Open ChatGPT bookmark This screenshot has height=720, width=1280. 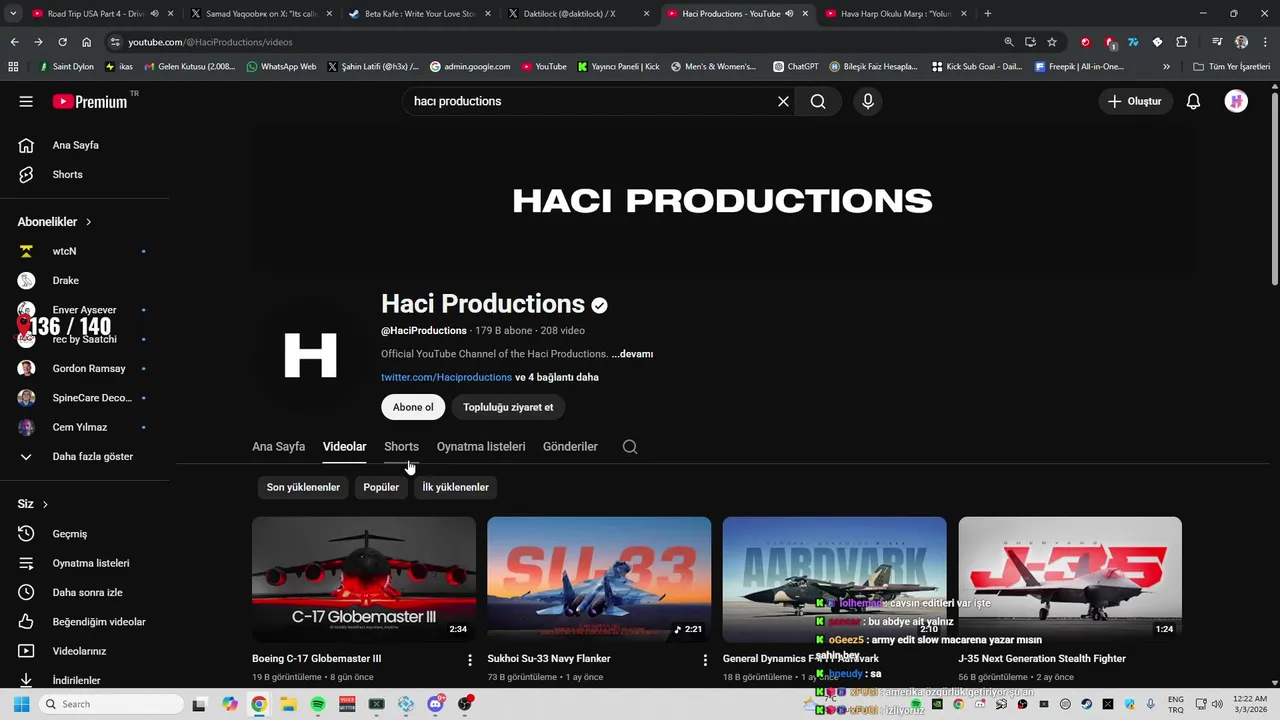tap(795, 66)
